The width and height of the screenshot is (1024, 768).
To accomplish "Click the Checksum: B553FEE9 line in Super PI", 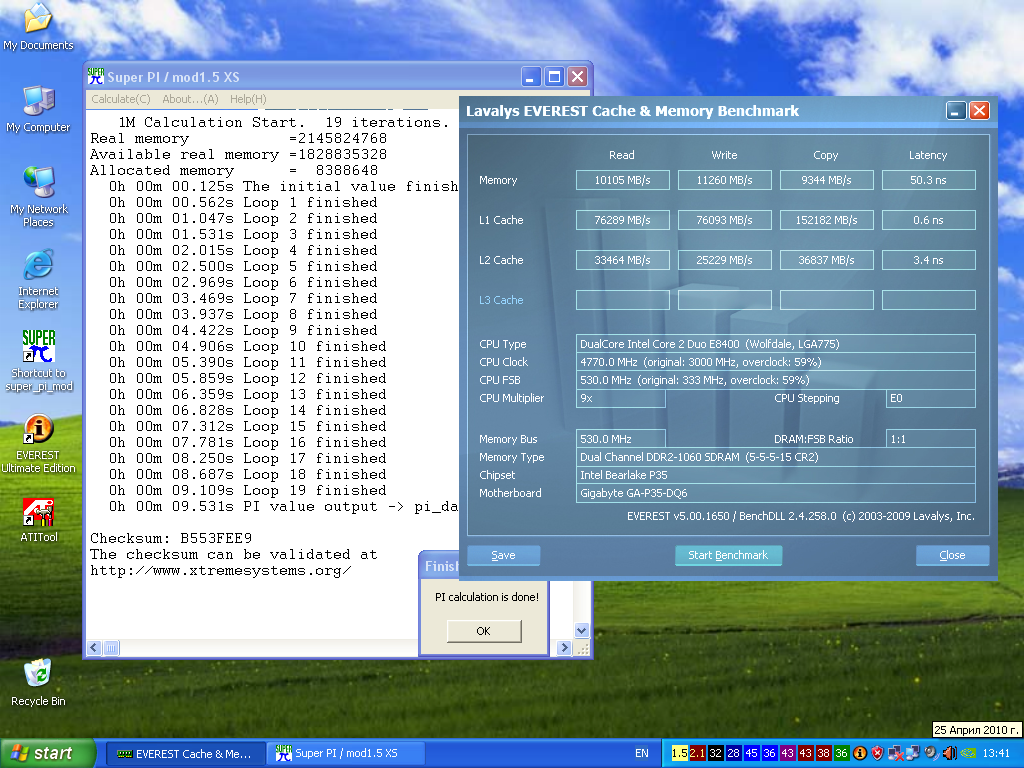I will click(171, 539).
